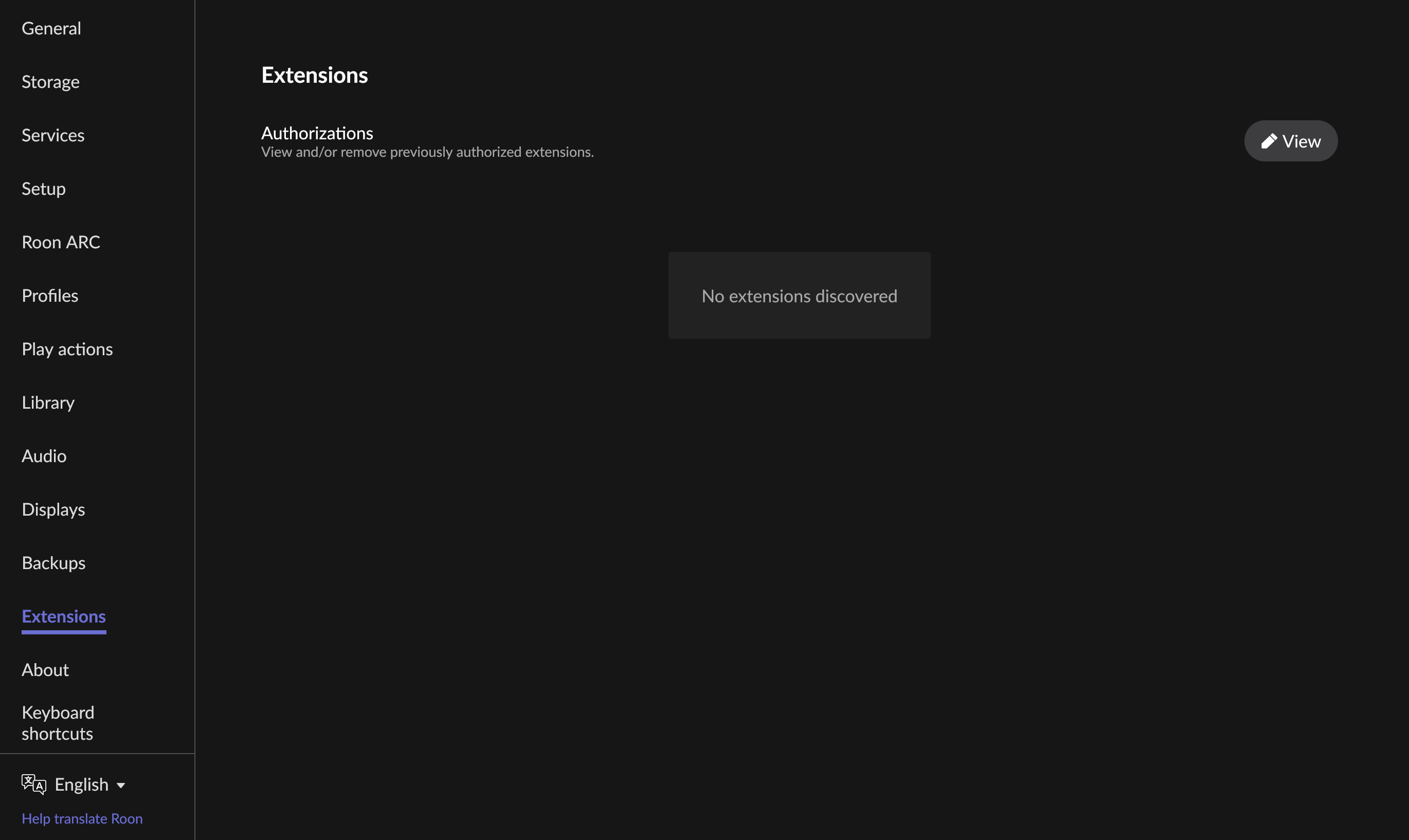
Task: Open Roon ARC settings
Action: click(61, 242)
